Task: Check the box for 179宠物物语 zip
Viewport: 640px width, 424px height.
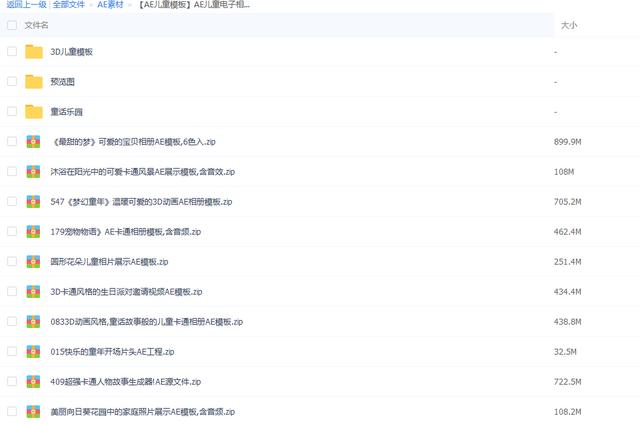Action: coord(12,231)
